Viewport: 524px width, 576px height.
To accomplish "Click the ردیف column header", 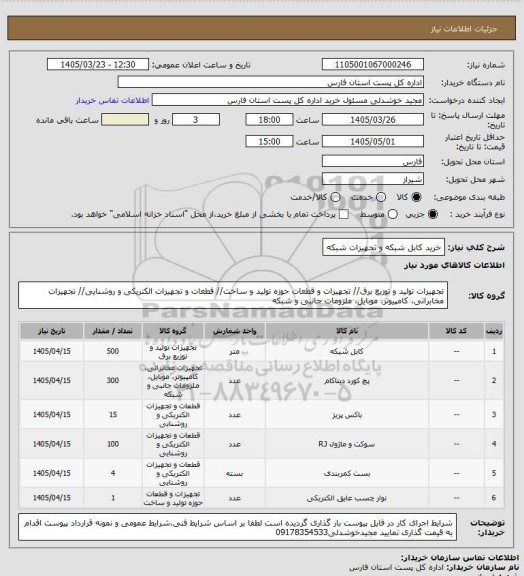I will [x=494, y=331].
